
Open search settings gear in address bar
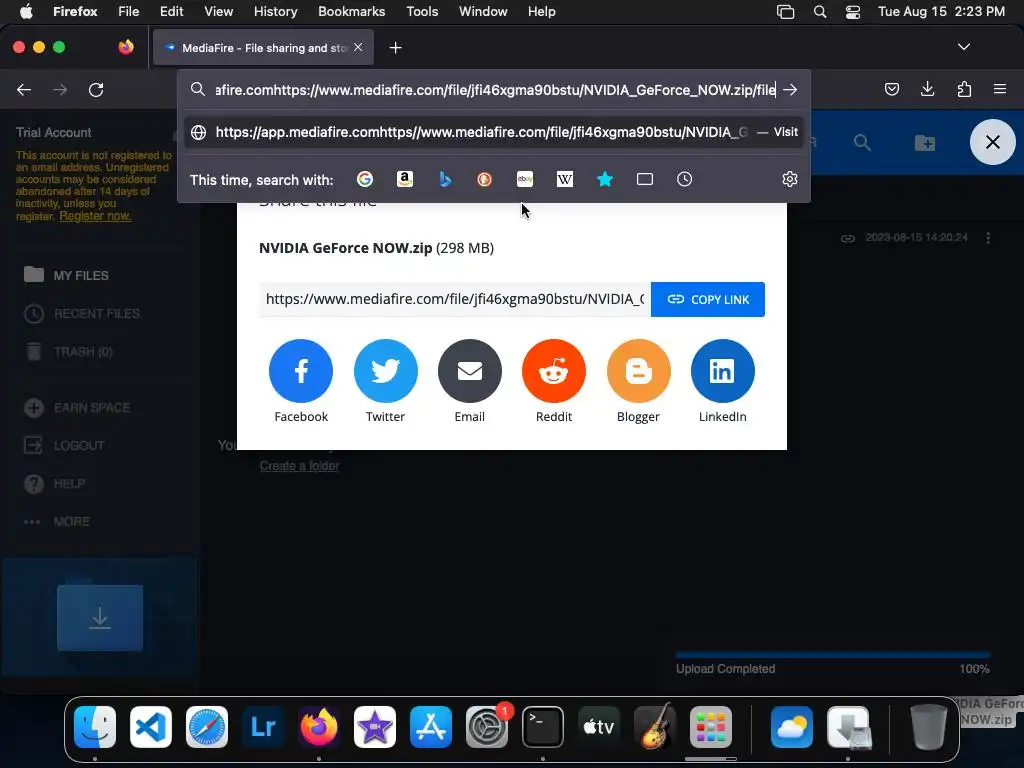coord(790,179)
